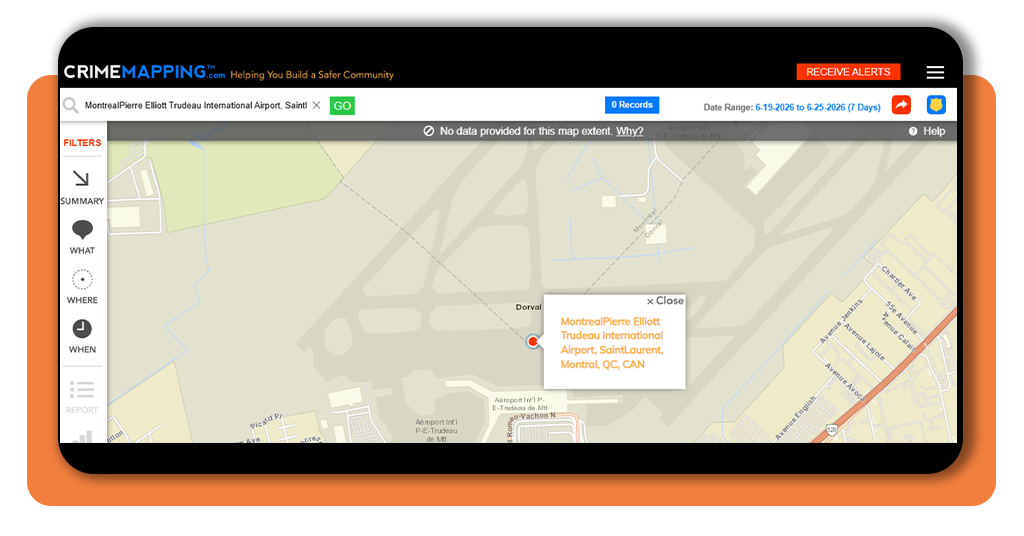Image resolution: width=1024 pixels, height=536 pixels.
Task: Clear the search address text
Action: coord(317,105)
